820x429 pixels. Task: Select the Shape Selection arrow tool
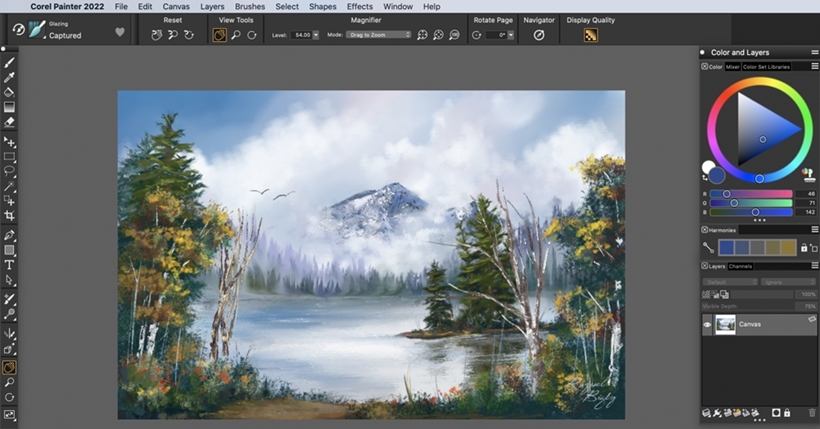point(9,280)
